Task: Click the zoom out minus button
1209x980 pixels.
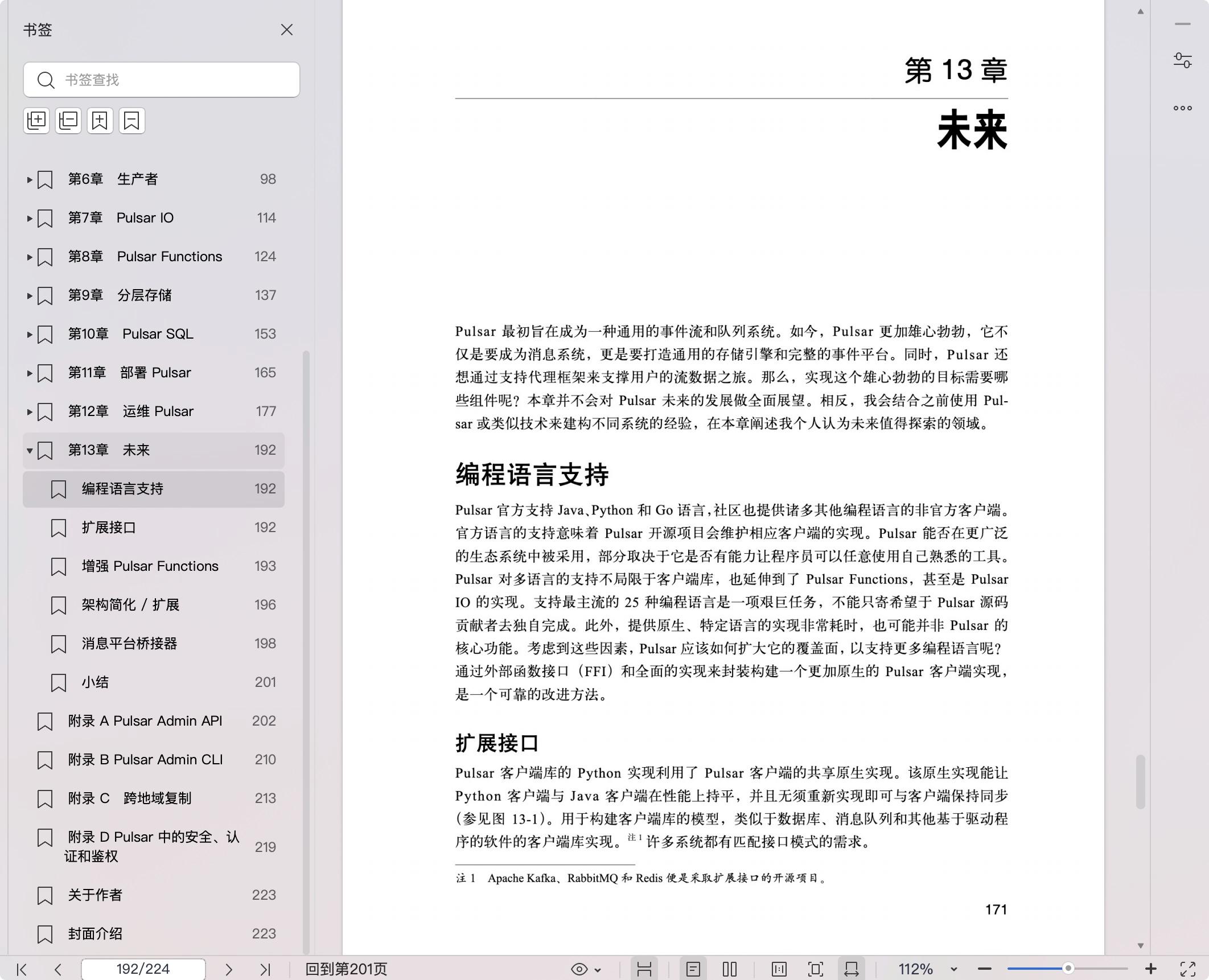Action: tap(985, 969)
